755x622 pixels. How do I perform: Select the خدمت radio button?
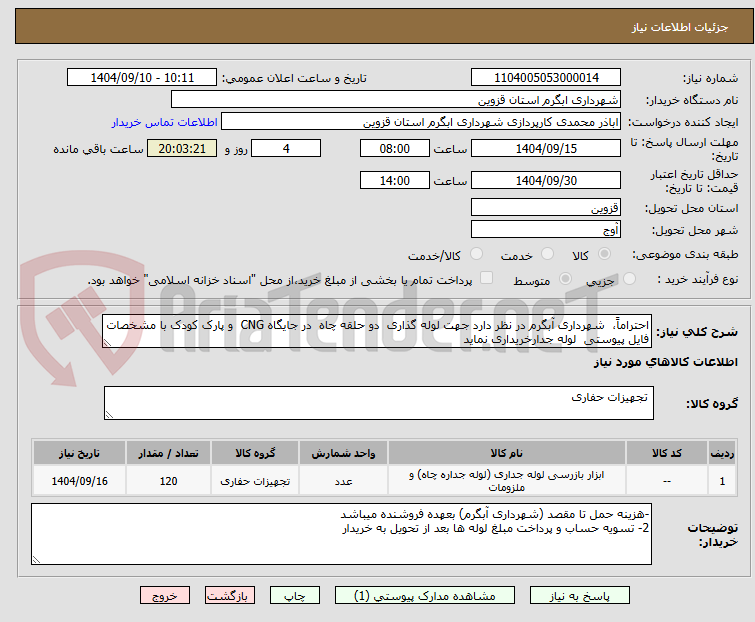pyautogui.click(x=547, y=254)
